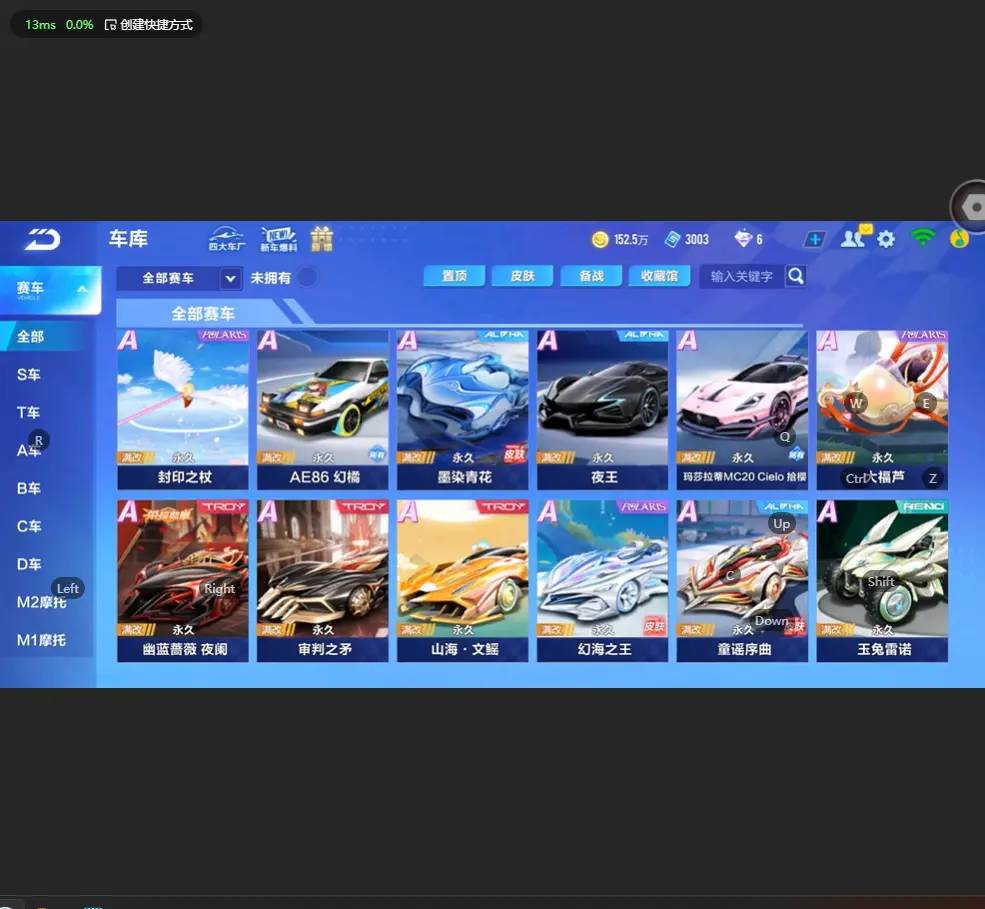Collapse the 赛车 sidebar section
The width and height of the screenshot is (985, 909).
pyautogui.click(x=82, y=289)
